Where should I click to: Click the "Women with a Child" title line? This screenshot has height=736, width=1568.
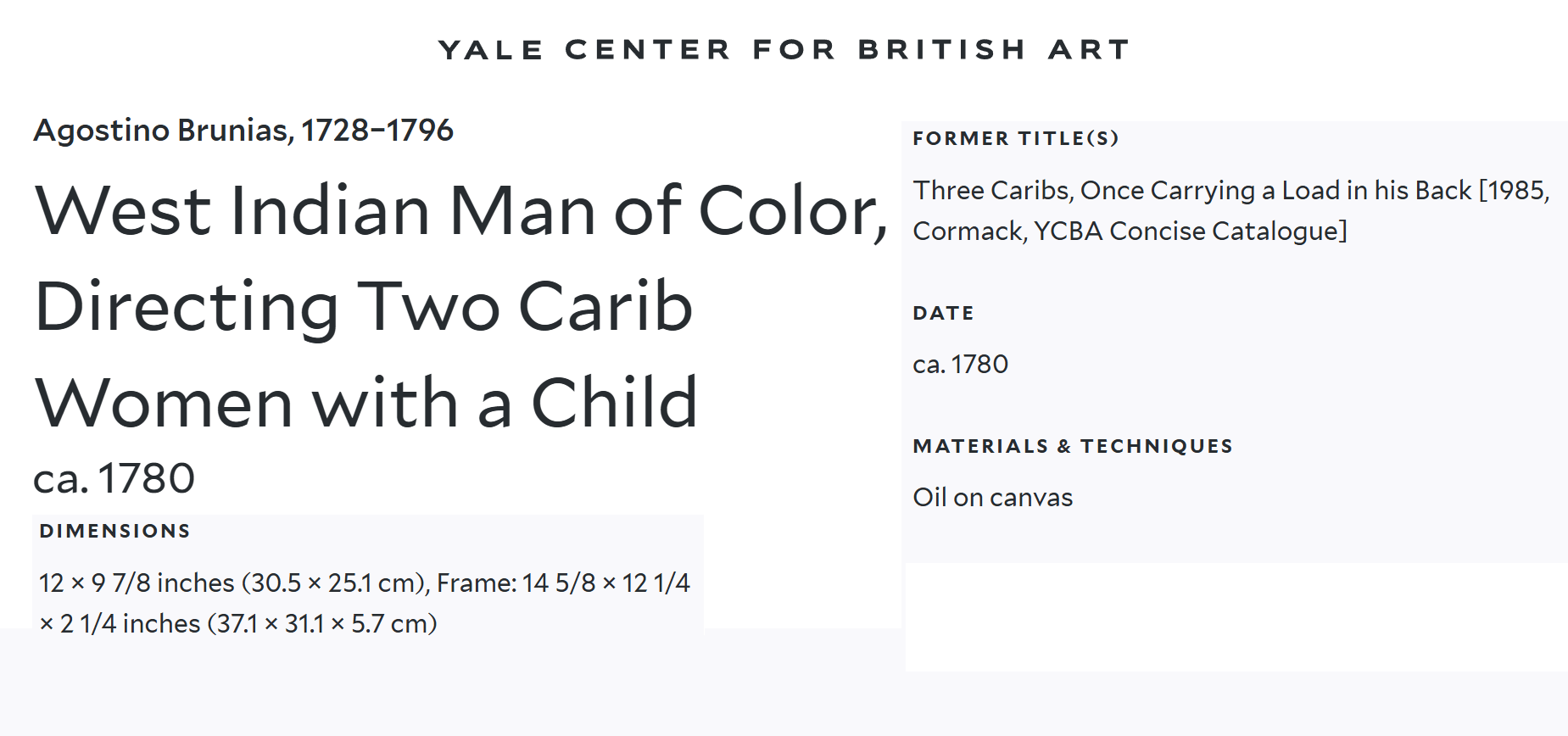366,404
